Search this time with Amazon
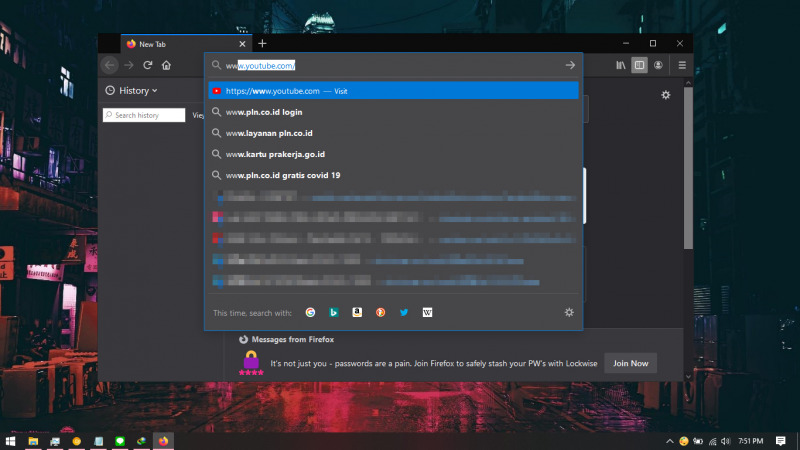The image size is (800, 450). point(357,312)
